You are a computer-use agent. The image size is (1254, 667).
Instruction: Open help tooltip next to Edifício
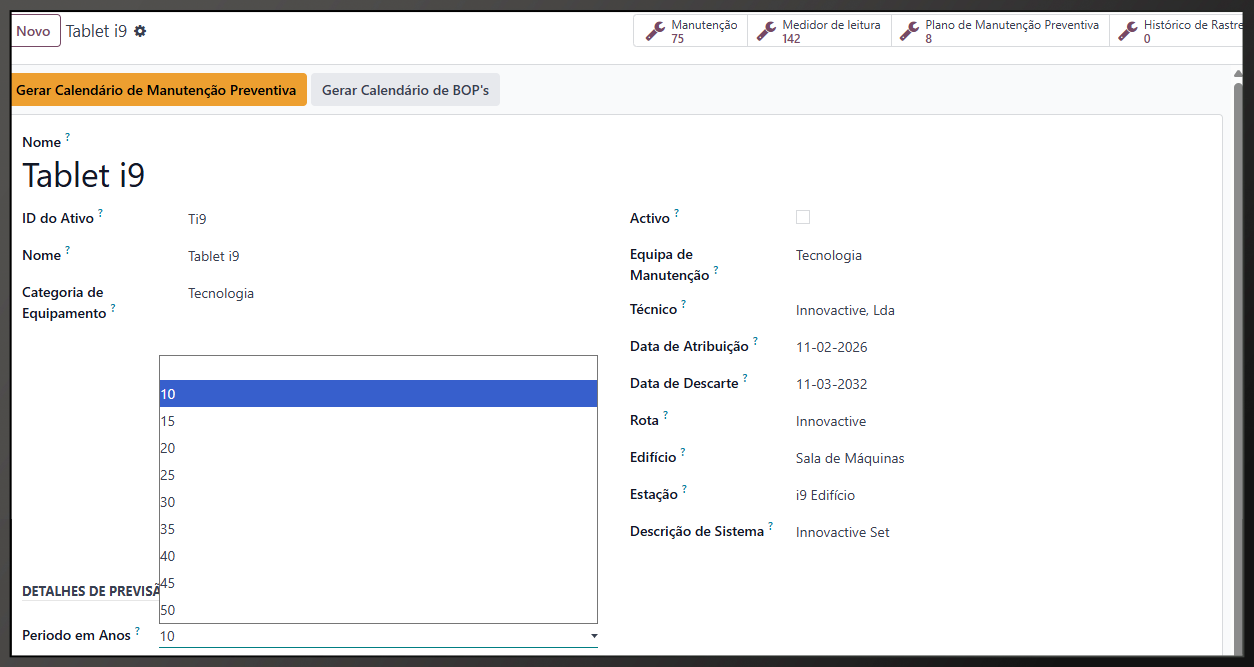click(x=683, y=452)
